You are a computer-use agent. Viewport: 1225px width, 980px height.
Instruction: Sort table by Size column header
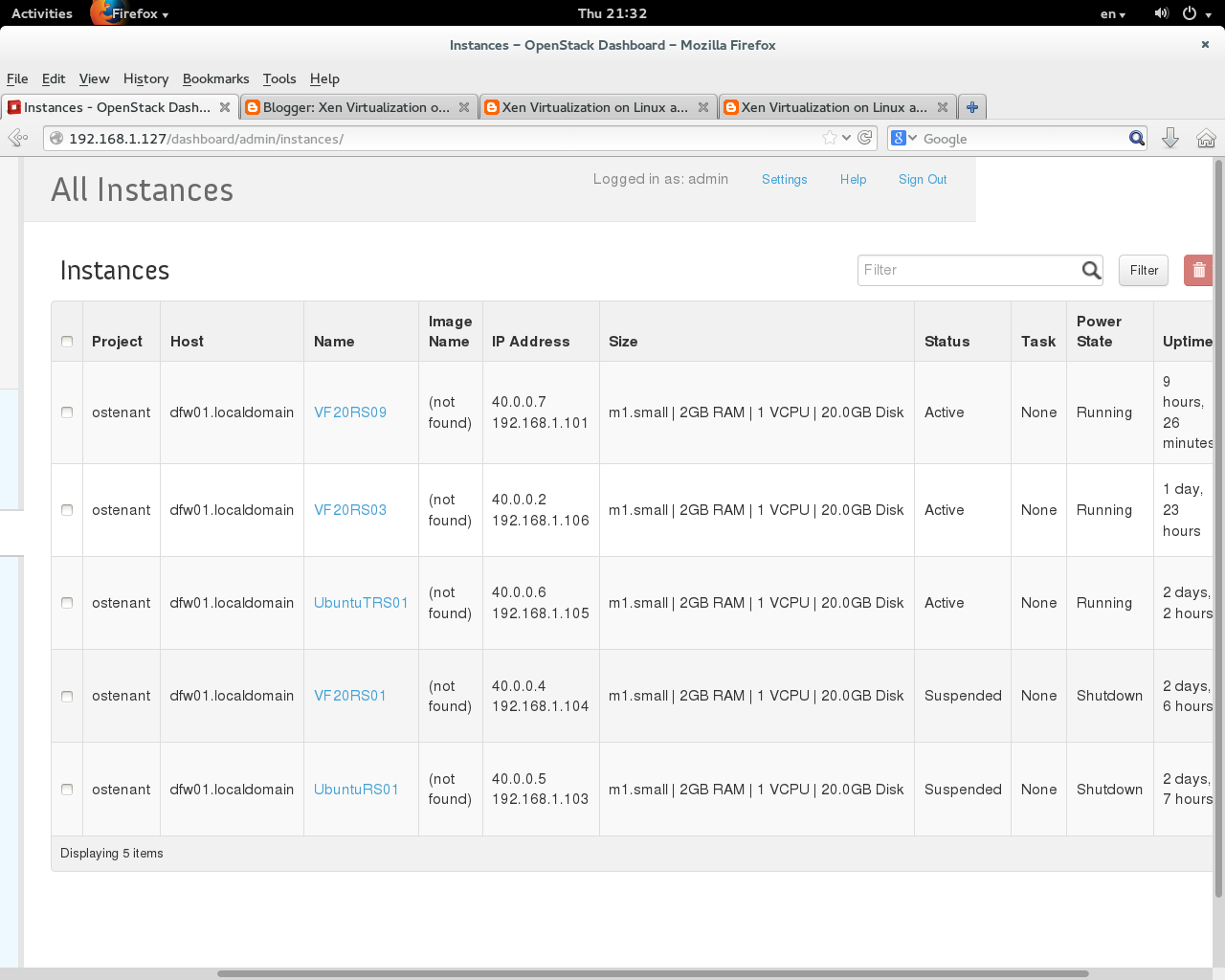click(623, 342)
